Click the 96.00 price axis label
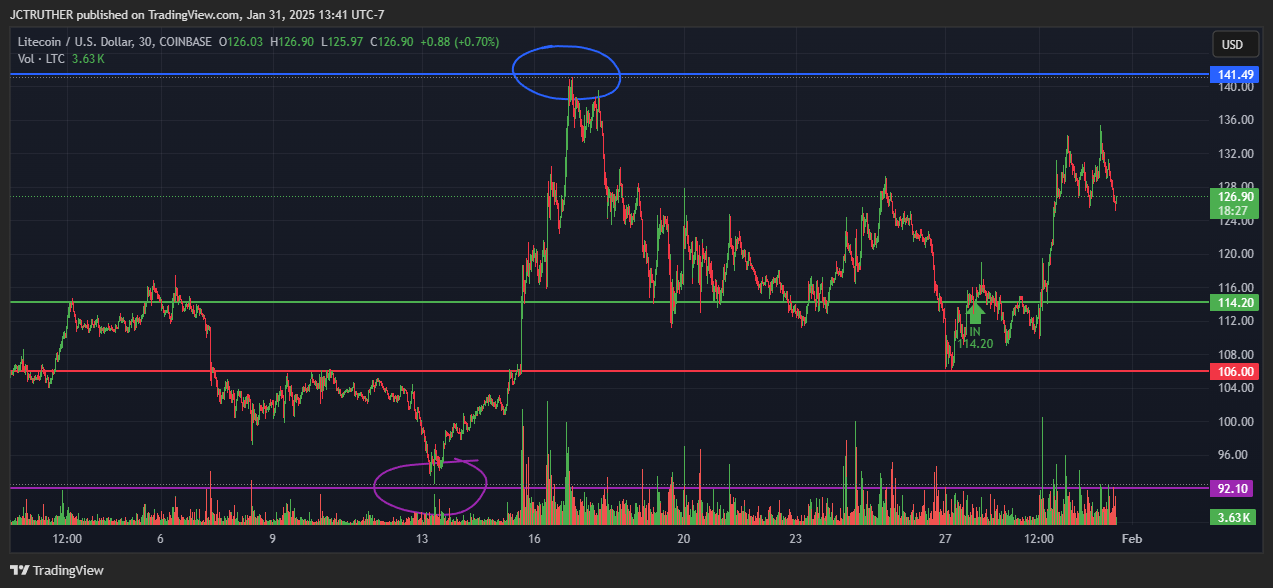Screen dimensions: 1273x588 pyautogui.click(x=1234, y=454)
